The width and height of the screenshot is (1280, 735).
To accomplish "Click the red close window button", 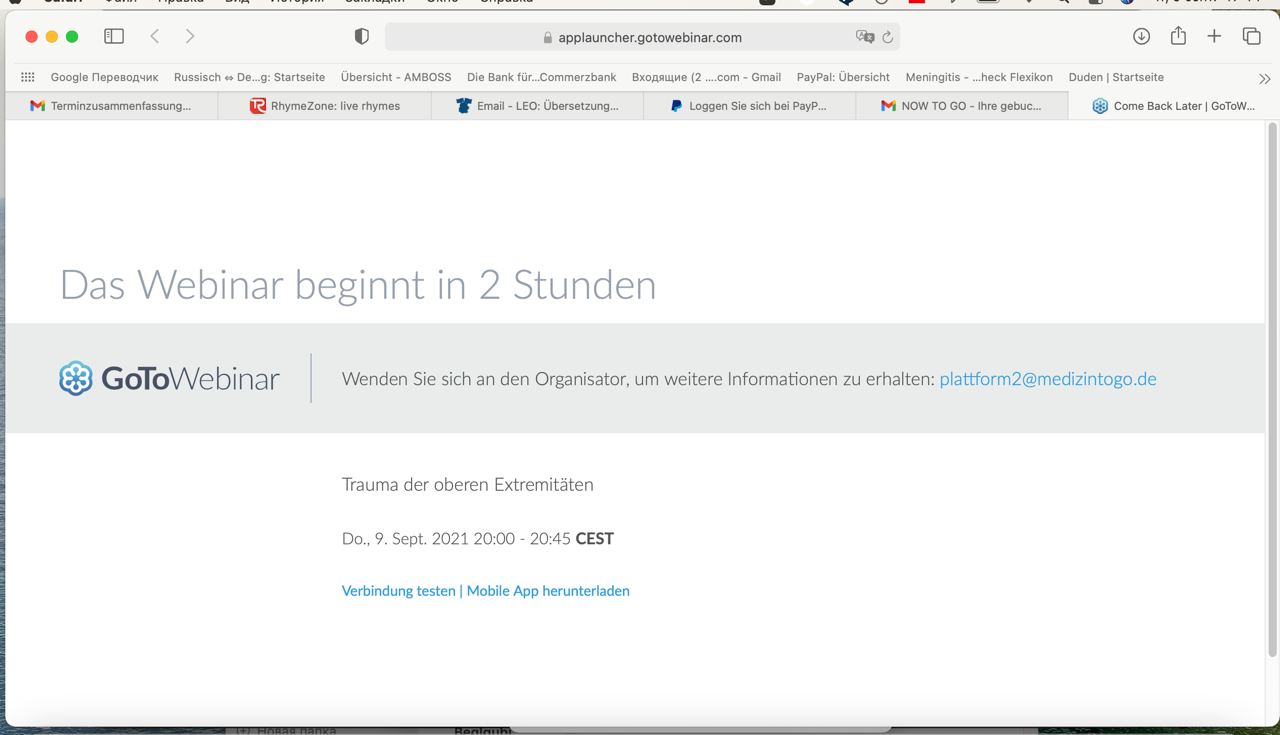I will [31, 36].
